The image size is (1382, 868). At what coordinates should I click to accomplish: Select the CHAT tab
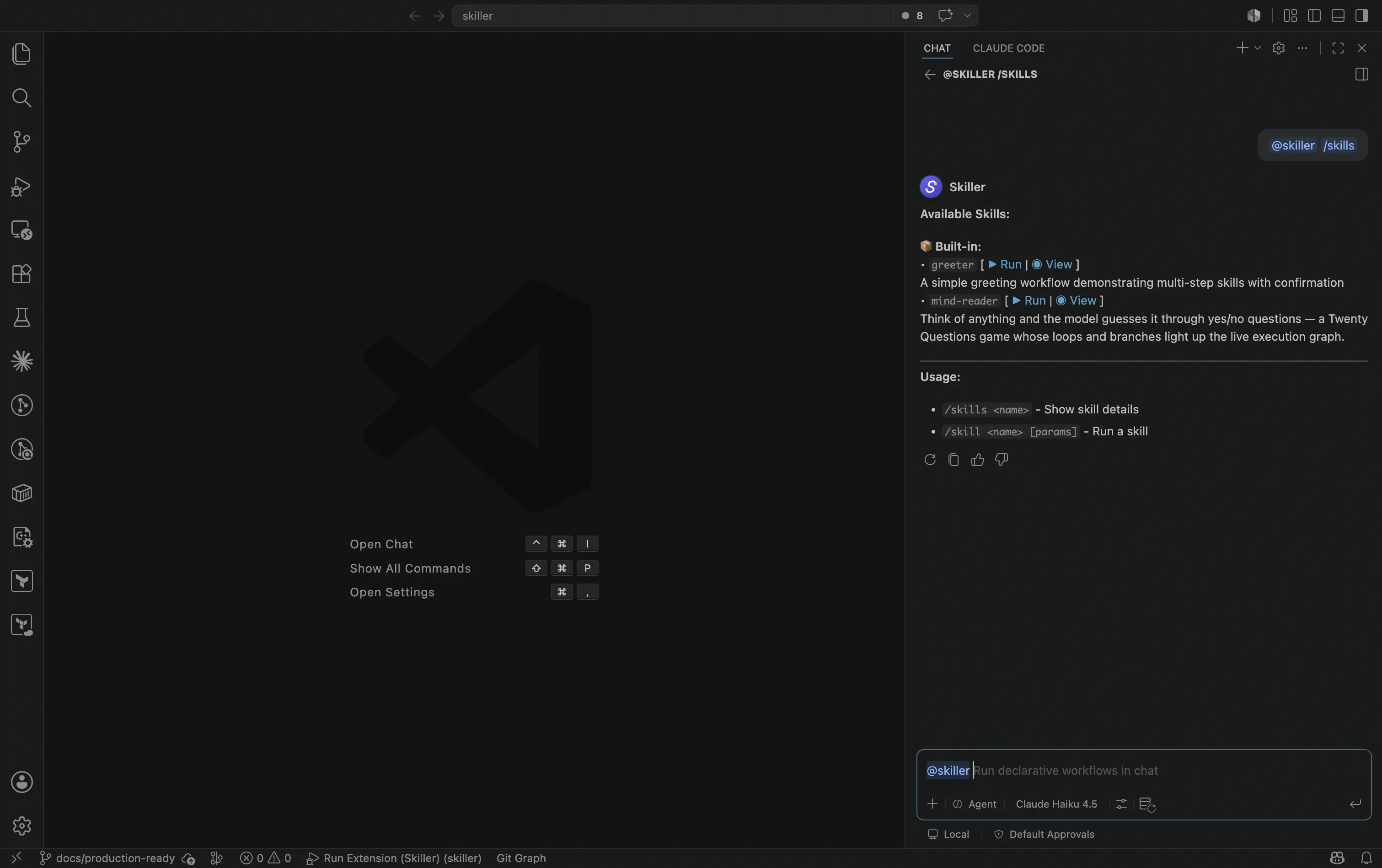pos(937,48)
